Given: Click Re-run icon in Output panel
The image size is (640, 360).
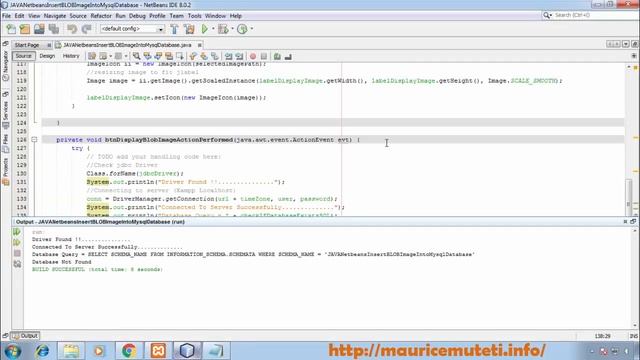Looking at the screenshot, I should pos(17,232).
